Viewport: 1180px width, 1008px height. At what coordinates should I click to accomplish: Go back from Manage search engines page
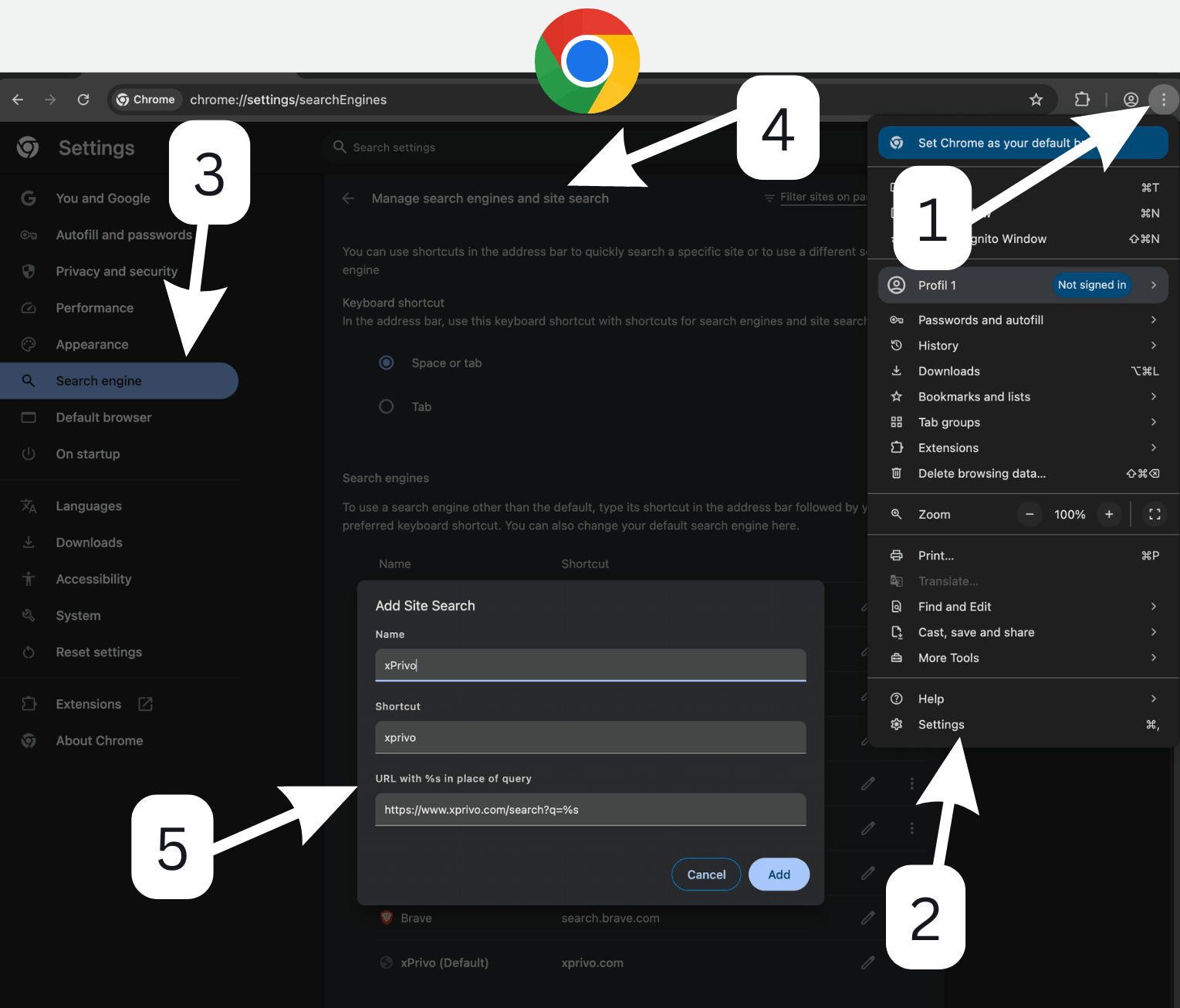(x=349, y=198)
